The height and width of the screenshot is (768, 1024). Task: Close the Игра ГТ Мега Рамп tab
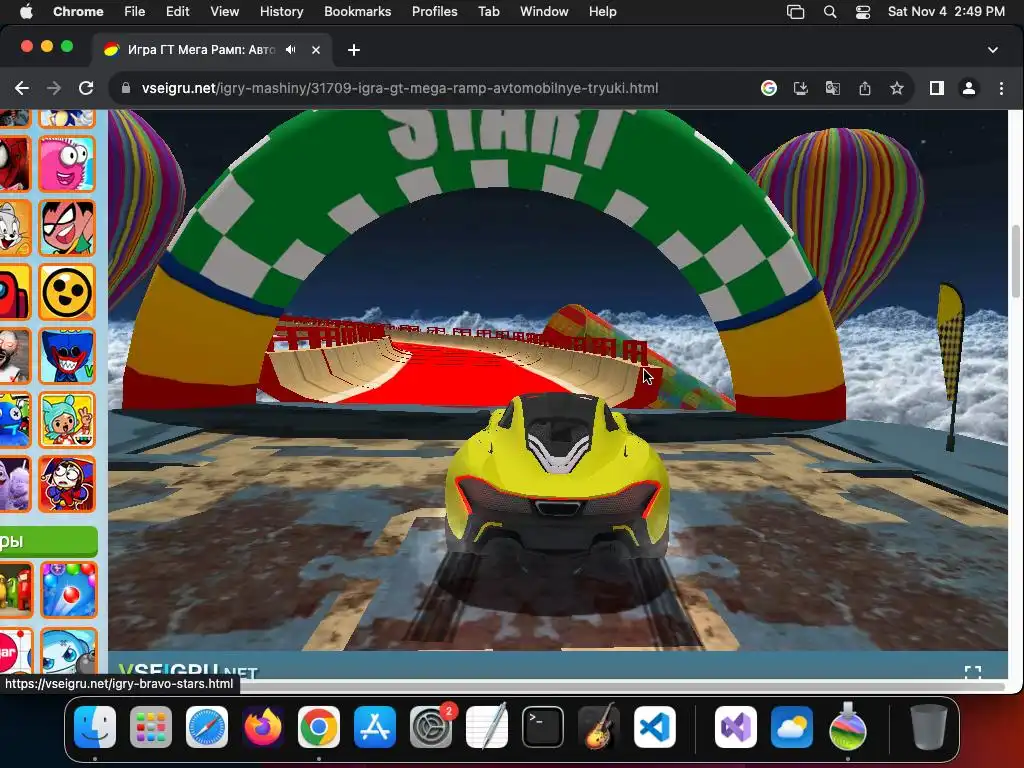tap(315, 50)
